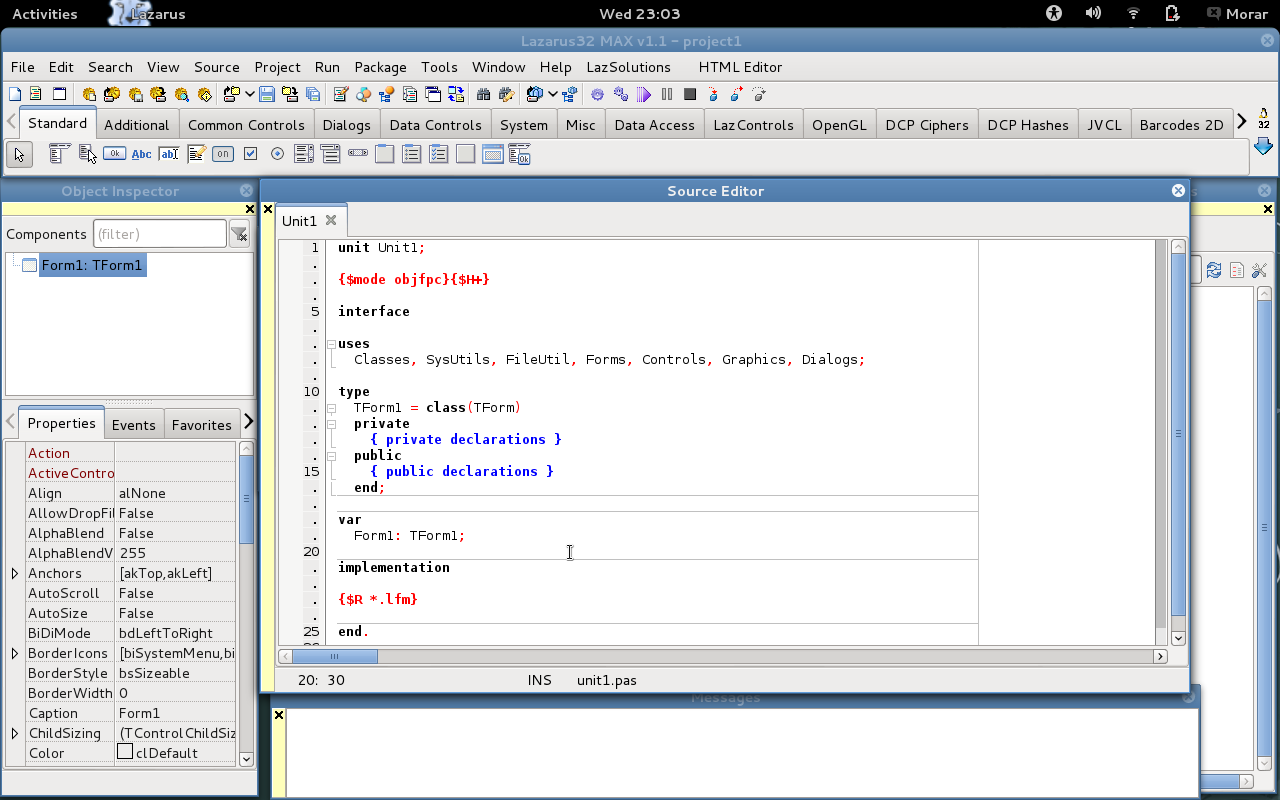
Task: Switch to the Events tab
Action: point(133,425)
